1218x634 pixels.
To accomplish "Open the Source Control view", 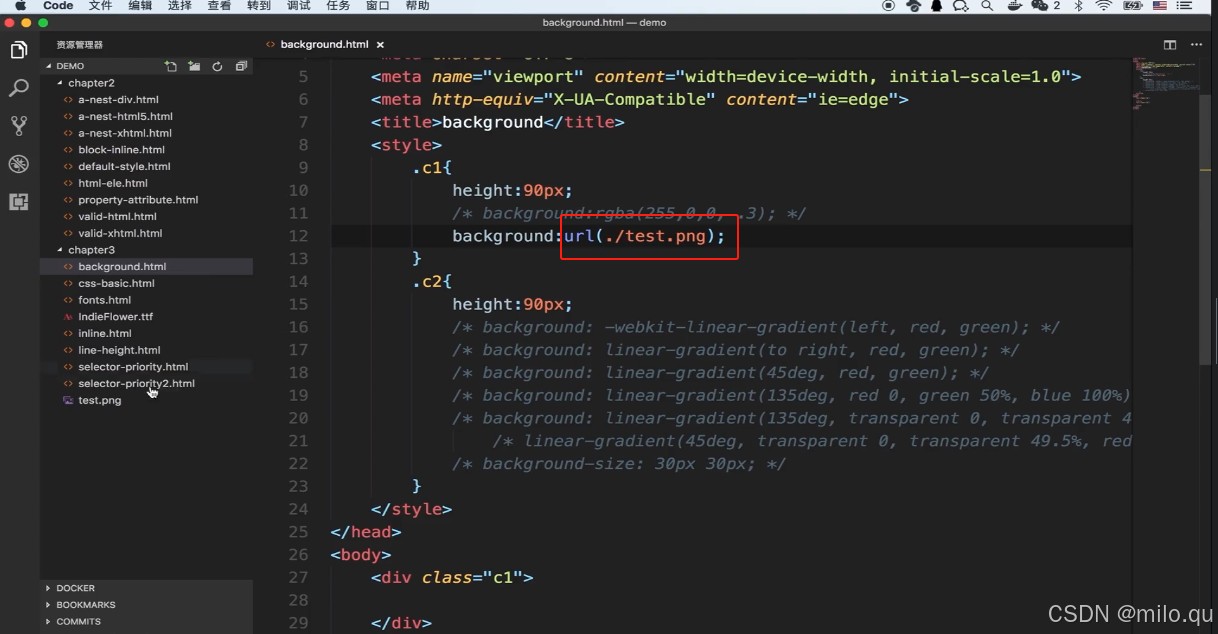I will tap(19, 126).
